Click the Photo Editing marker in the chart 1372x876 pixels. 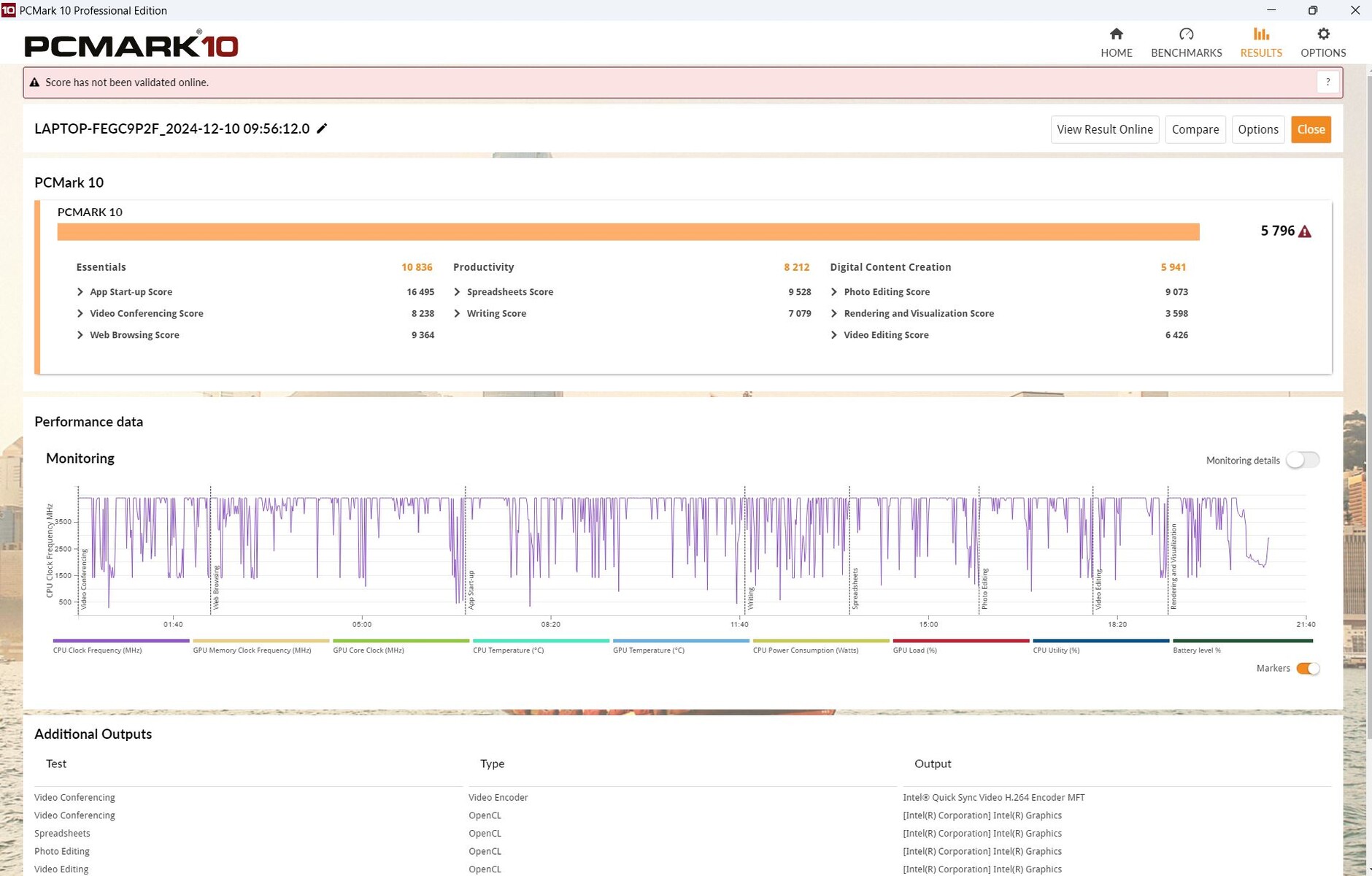pyautogui.click(x=984, y=588)
